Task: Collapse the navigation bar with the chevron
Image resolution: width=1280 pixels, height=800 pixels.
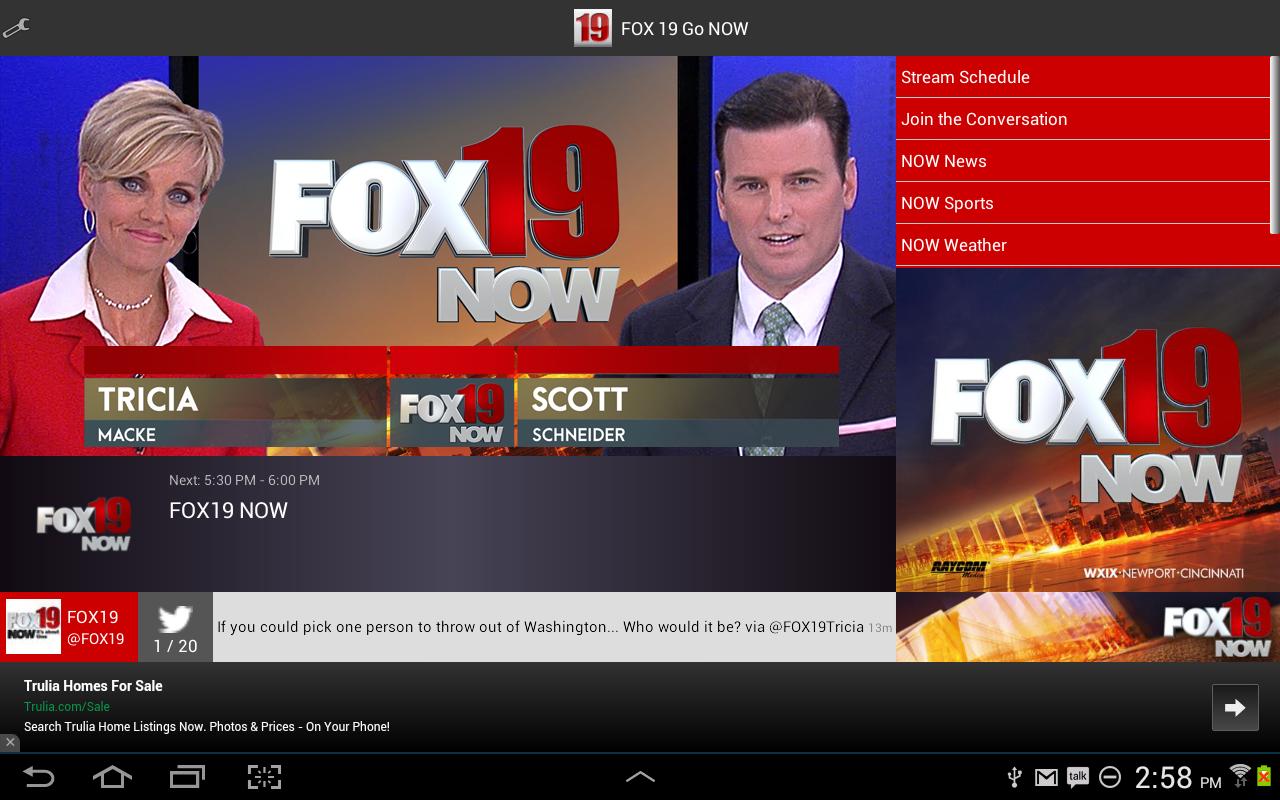Action: click(x=641, y=777)
